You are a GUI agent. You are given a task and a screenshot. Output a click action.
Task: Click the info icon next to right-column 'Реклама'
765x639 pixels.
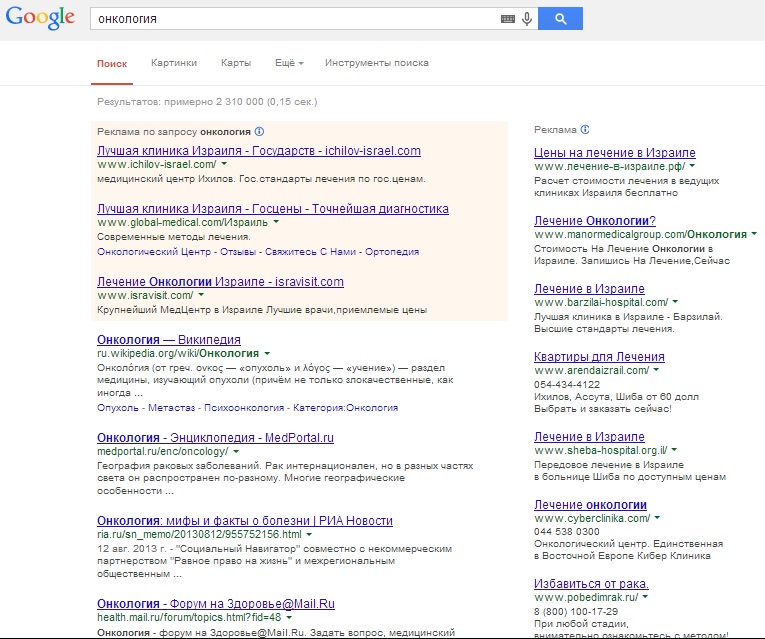585,129
